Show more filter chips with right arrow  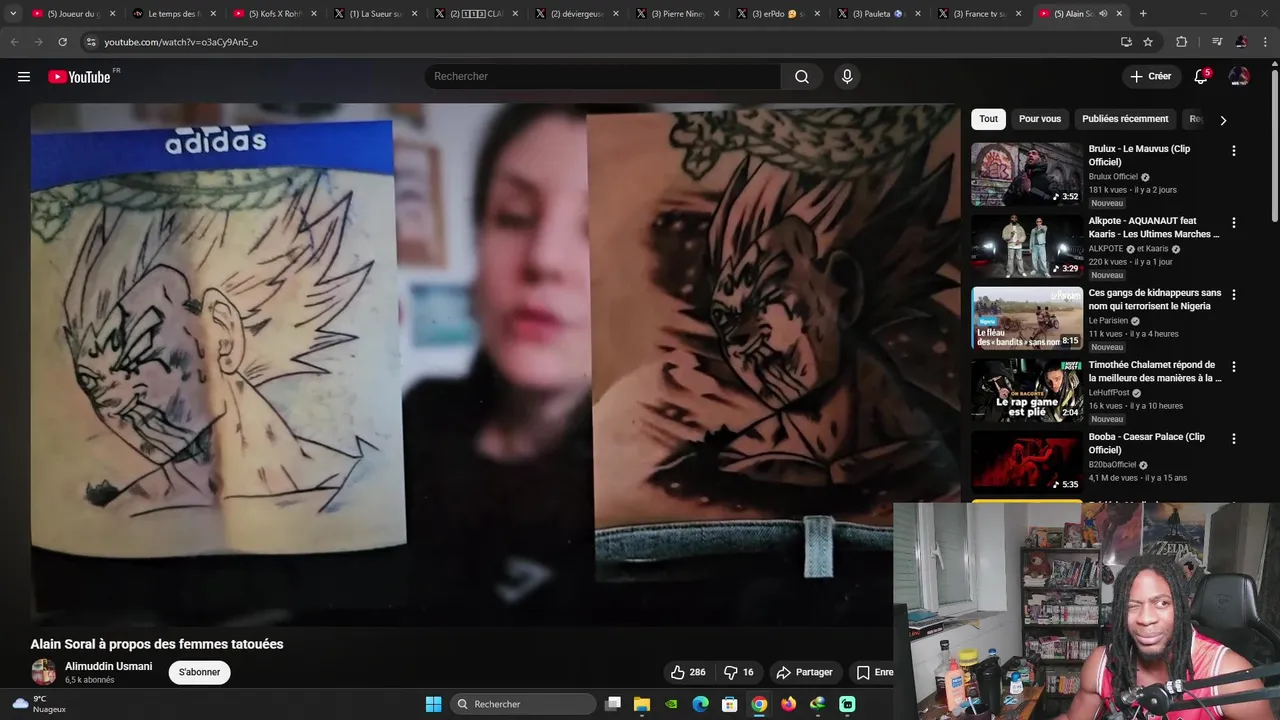[x=1222, y=120]
